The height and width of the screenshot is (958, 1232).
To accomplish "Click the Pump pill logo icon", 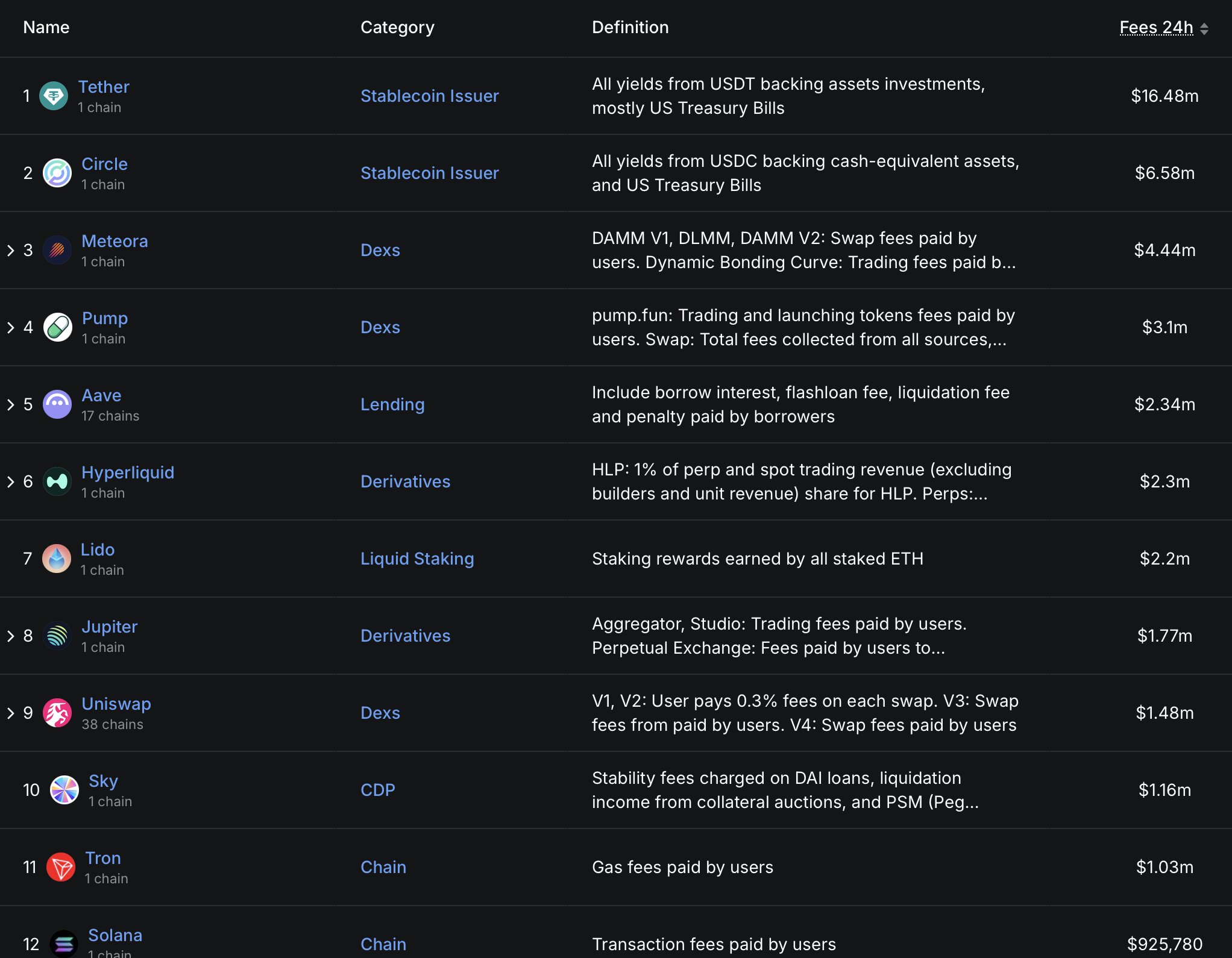I will pyautogui.click(x=58, y=327).
